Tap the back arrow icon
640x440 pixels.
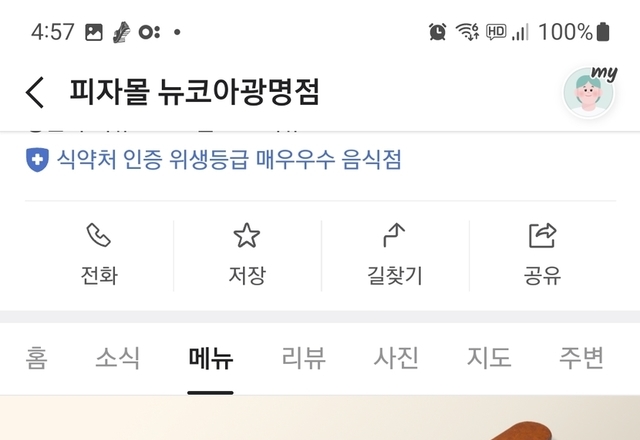34,93
